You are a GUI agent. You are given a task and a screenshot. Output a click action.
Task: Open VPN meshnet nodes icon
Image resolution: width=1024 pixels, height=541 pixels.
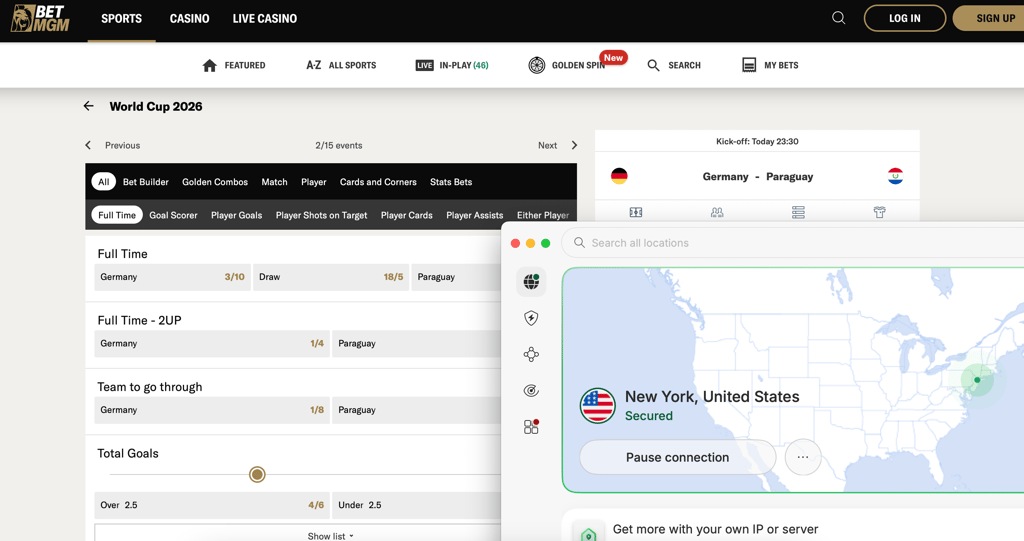tap(531, 354)
